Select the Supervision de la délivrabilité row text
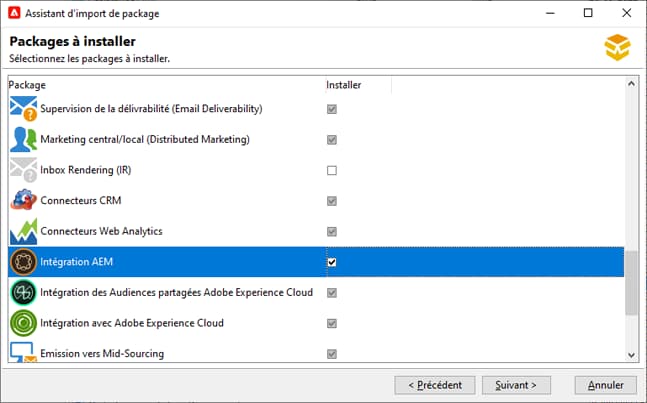This screenshot has height=403, width=647. pos(151,109)
